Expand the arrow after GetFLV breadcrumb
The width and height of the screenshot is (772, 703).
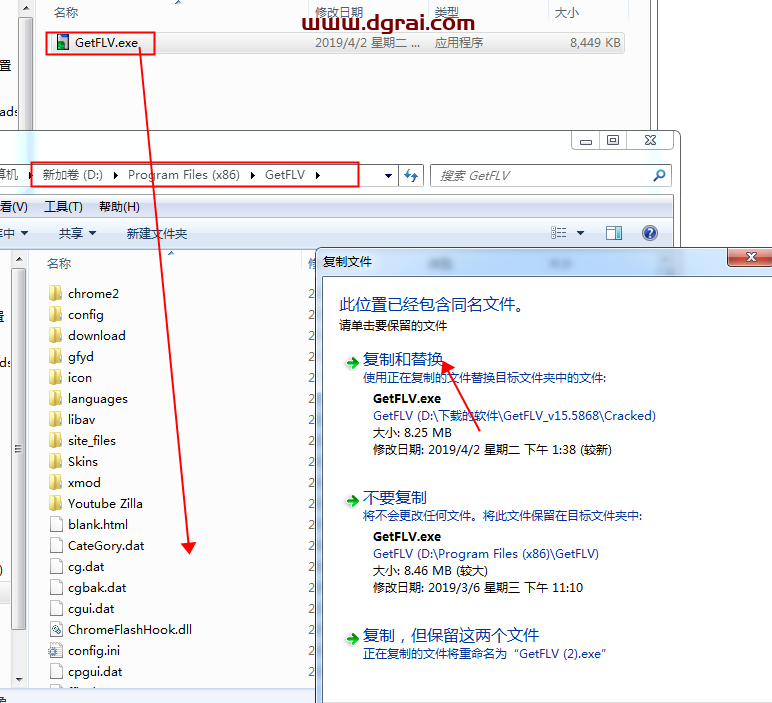click(x=318, y=175)
